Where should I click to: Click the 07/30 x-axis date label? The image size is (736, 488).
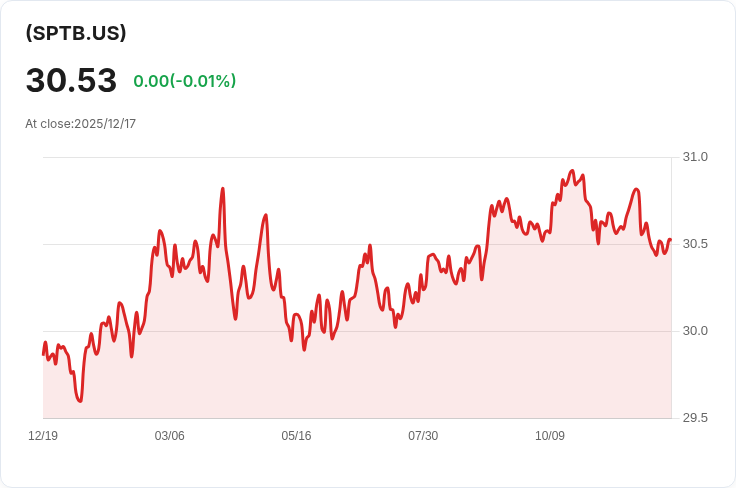coord(423,436)
